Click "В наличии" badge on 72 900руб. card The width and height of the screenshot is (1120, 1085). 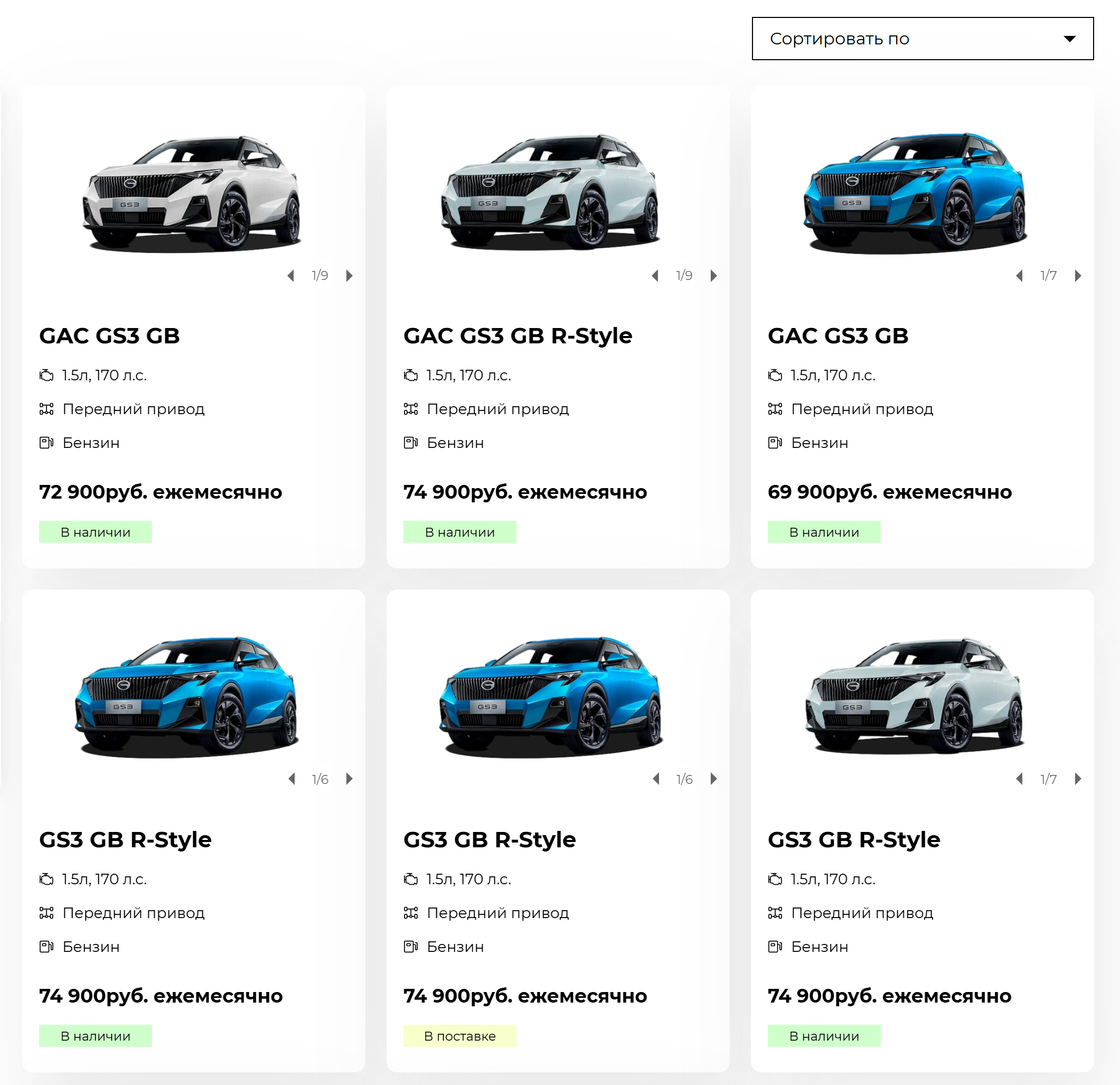96,531
